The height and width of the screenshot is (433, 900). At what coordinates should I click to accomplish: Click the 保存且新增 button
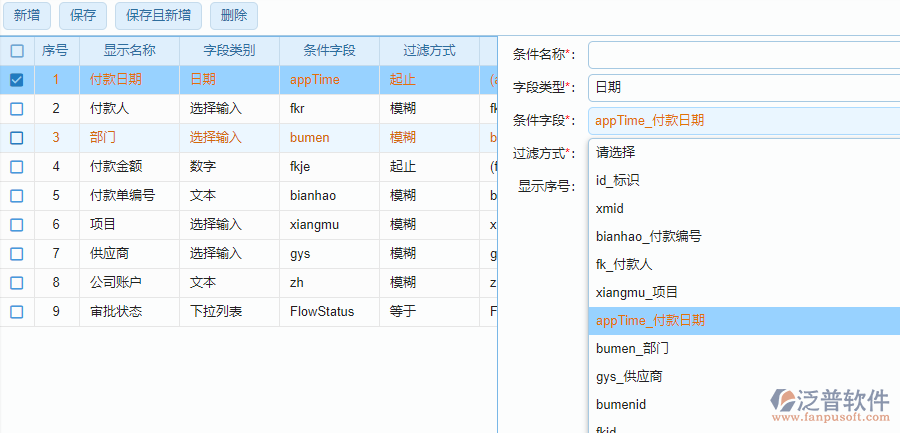[x=158, y=16]
